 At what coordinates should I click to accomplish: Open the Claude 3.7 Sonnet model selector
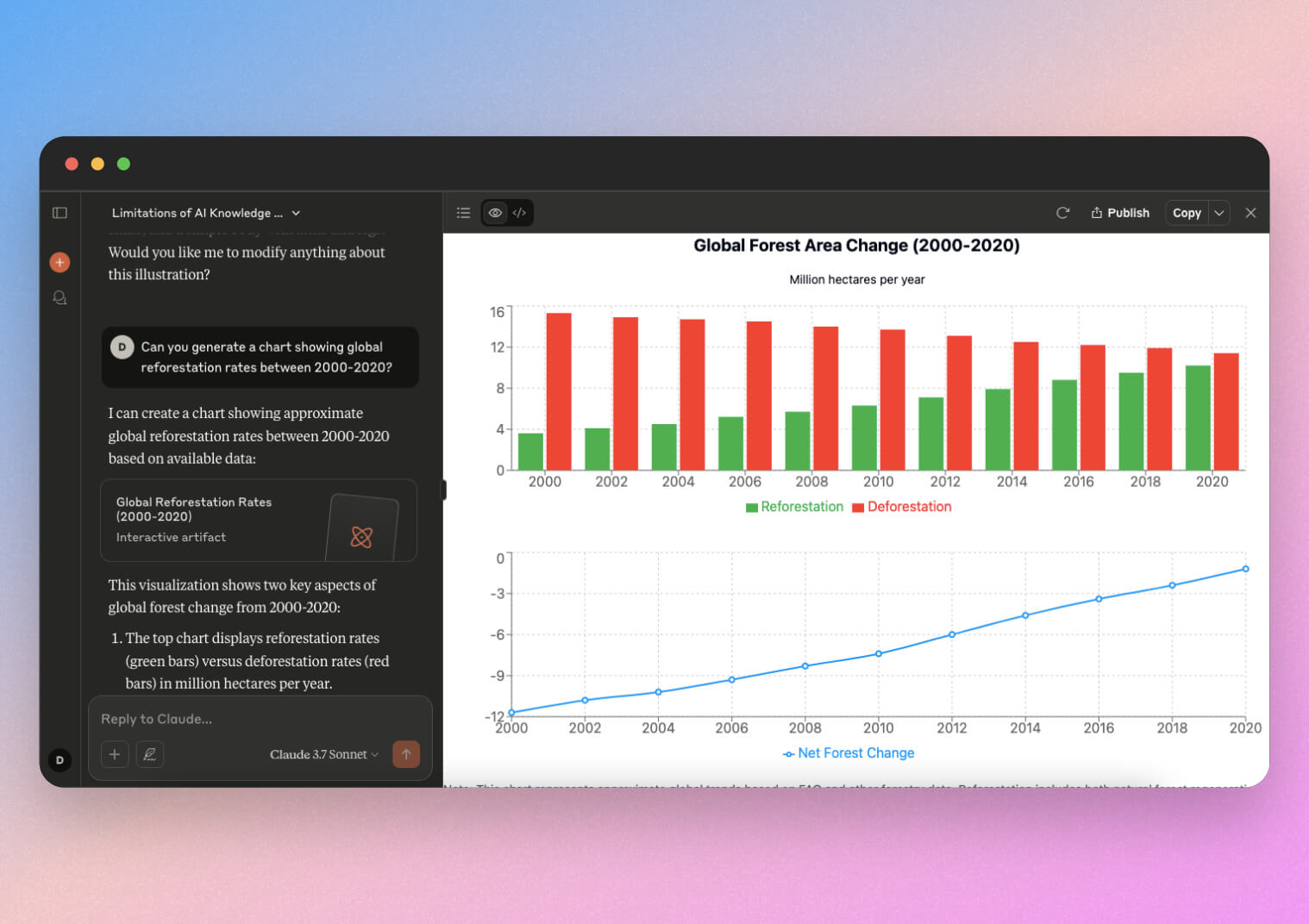pyautogui.click(x=323, y=754)
